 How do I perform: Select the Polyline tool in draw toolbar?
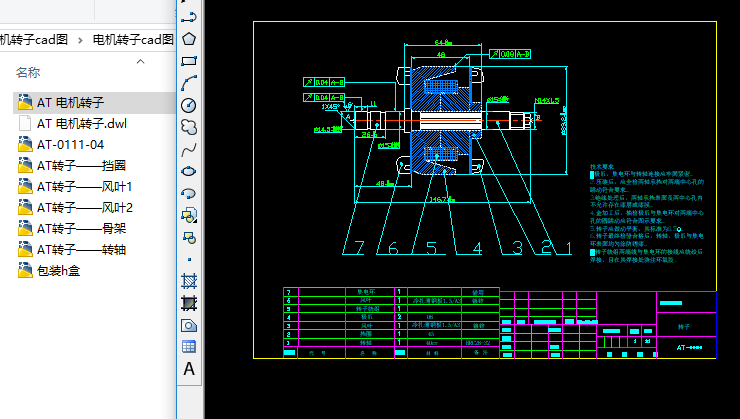click(188, 17)
